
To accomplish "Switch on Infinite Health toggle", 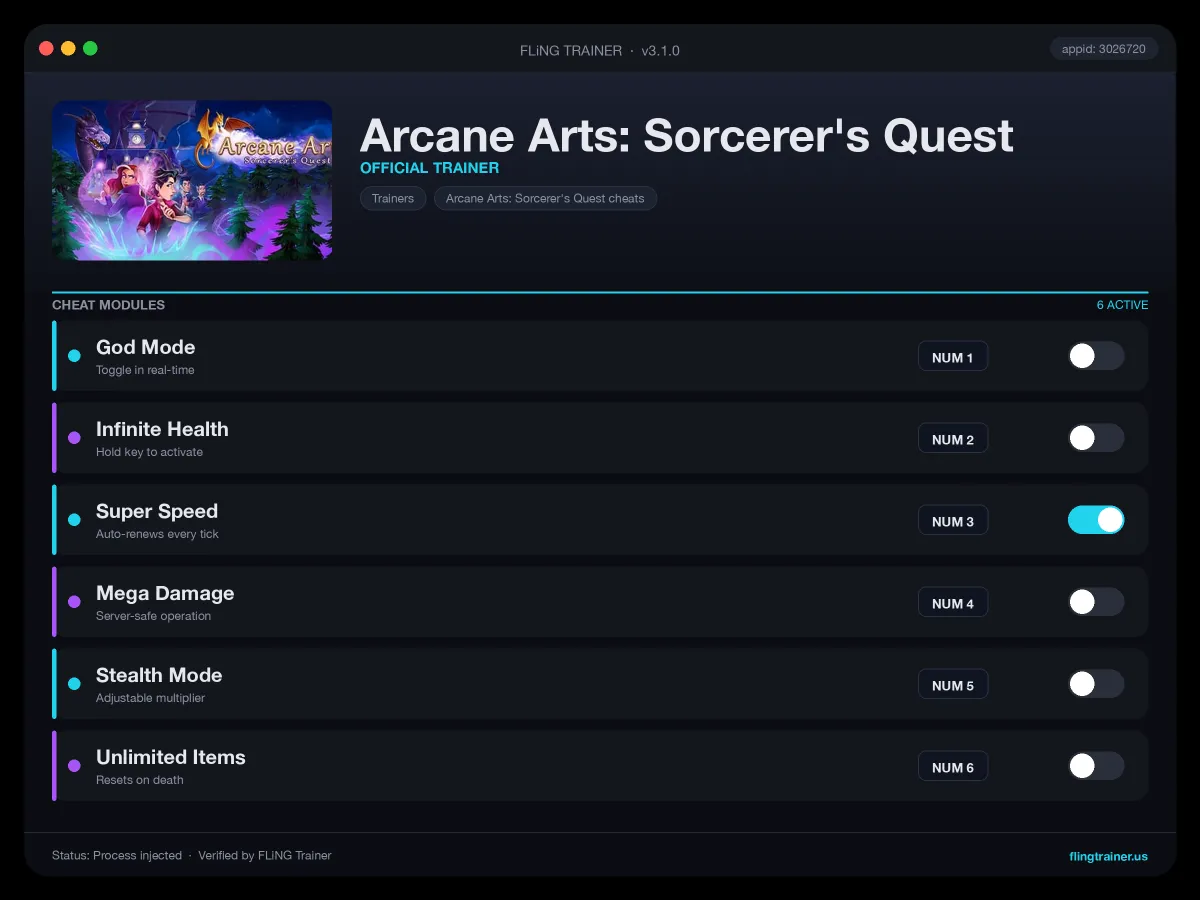I will [1096, 438].
